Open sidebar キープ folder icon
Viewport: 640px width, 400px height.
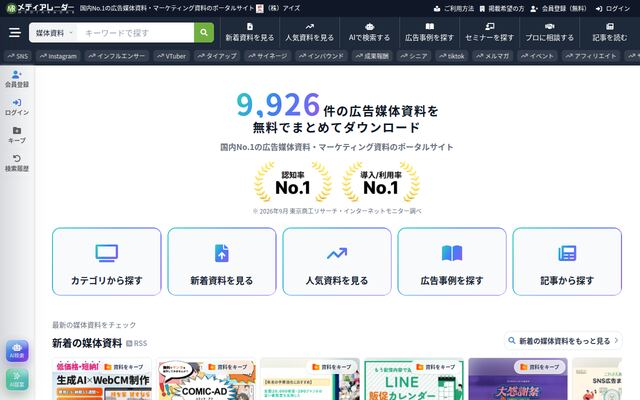pyautogui.click(x=17, y=135)
